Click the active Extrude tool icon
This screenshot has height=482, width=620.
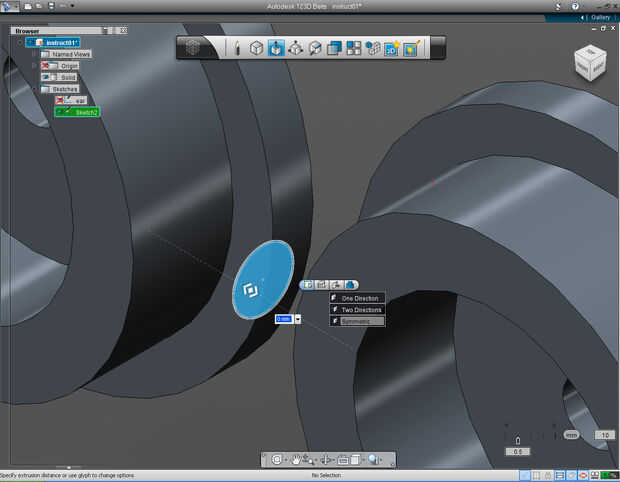tap(276, 48)
